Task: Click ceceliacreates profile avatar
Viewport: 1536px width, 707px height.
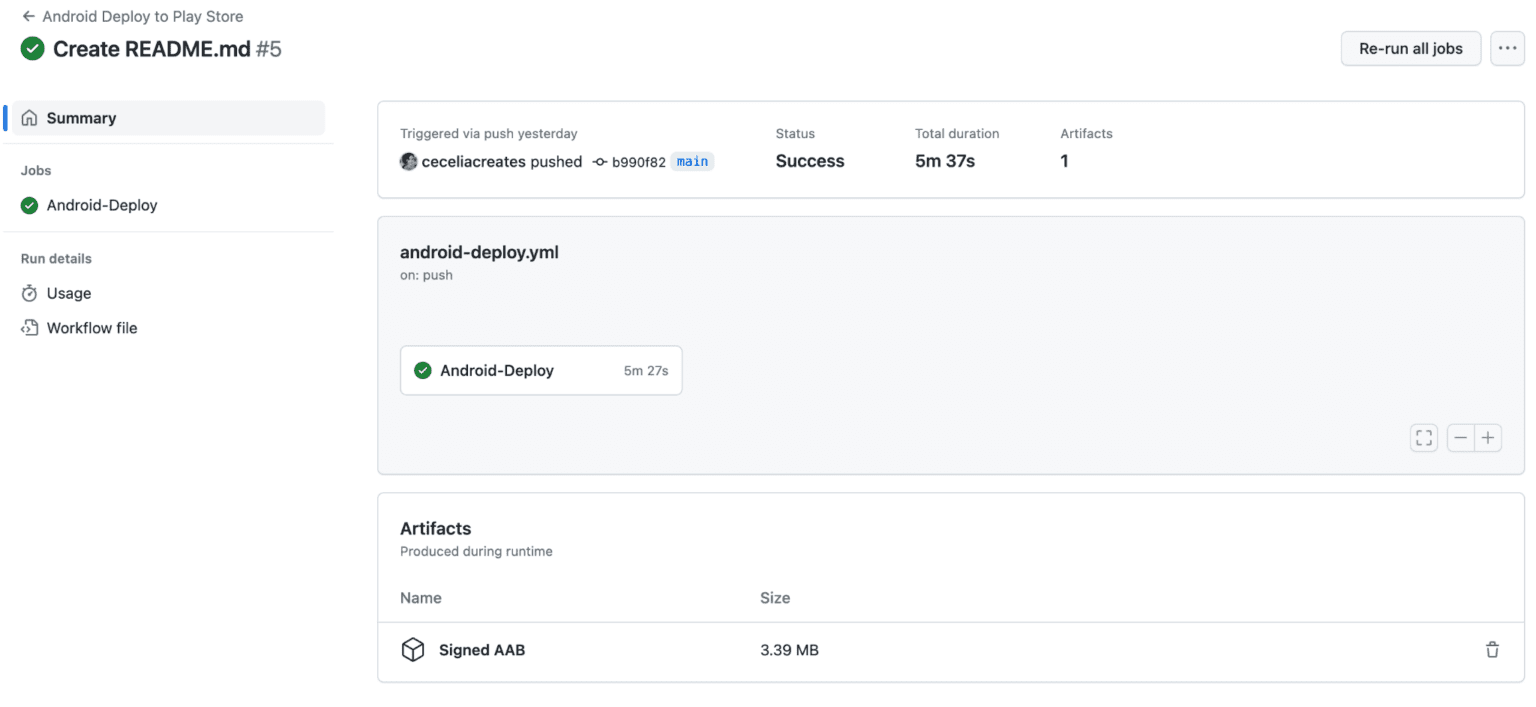Action: coord(409,161)
